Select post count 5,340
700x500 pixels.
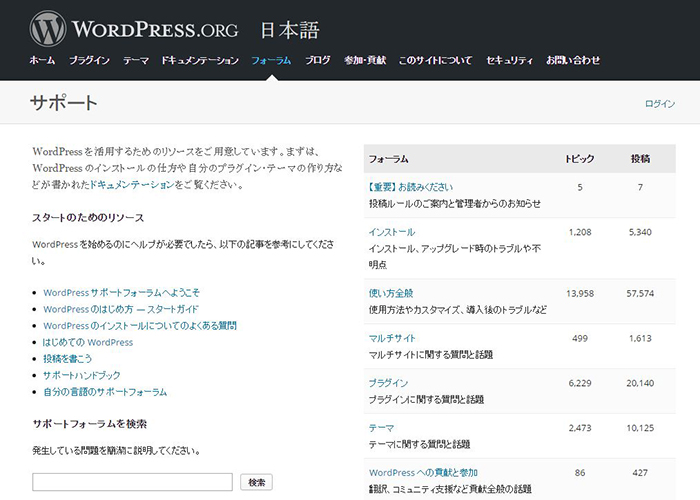[640, 232]
